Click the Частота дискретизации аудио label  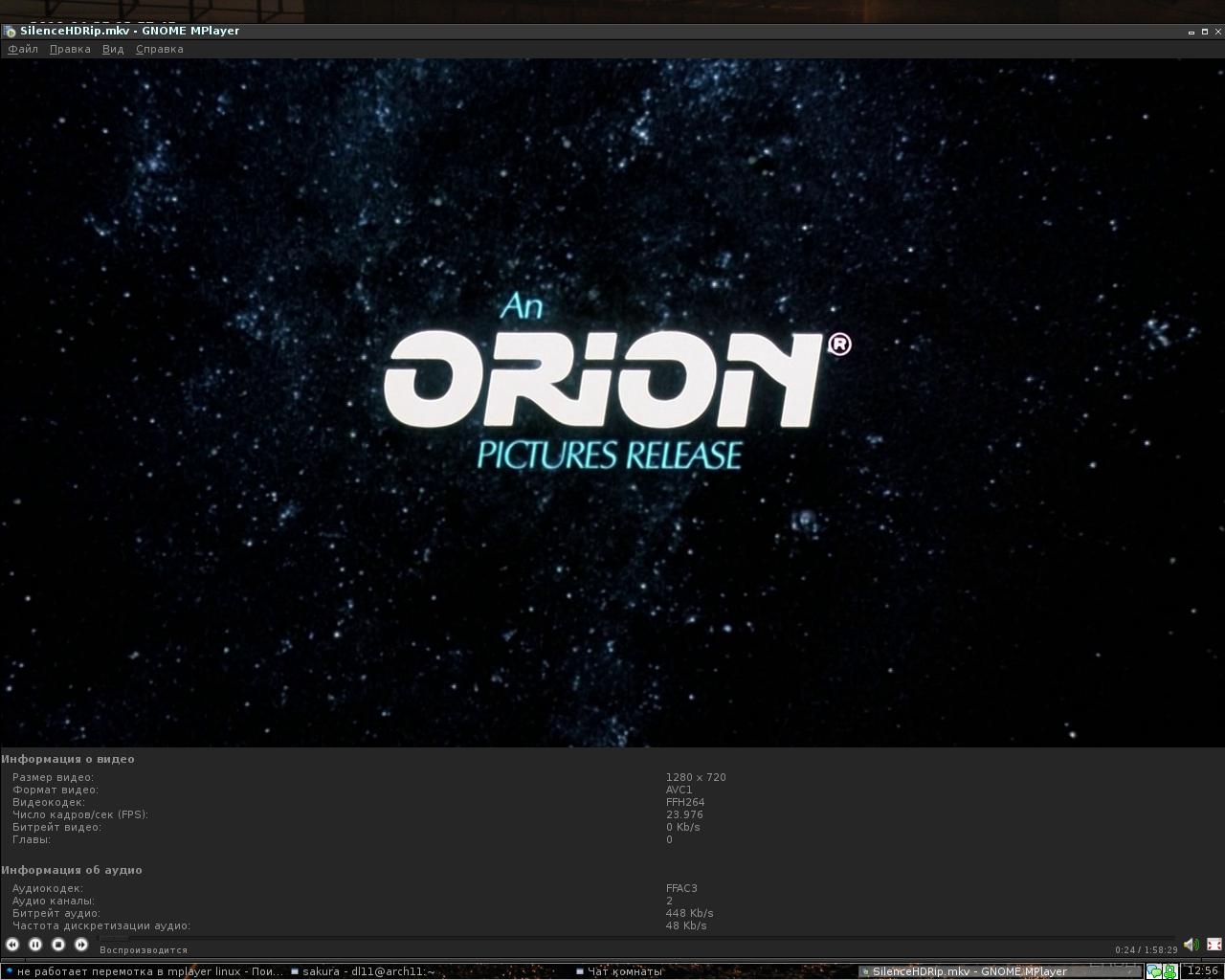click(101, 925)
